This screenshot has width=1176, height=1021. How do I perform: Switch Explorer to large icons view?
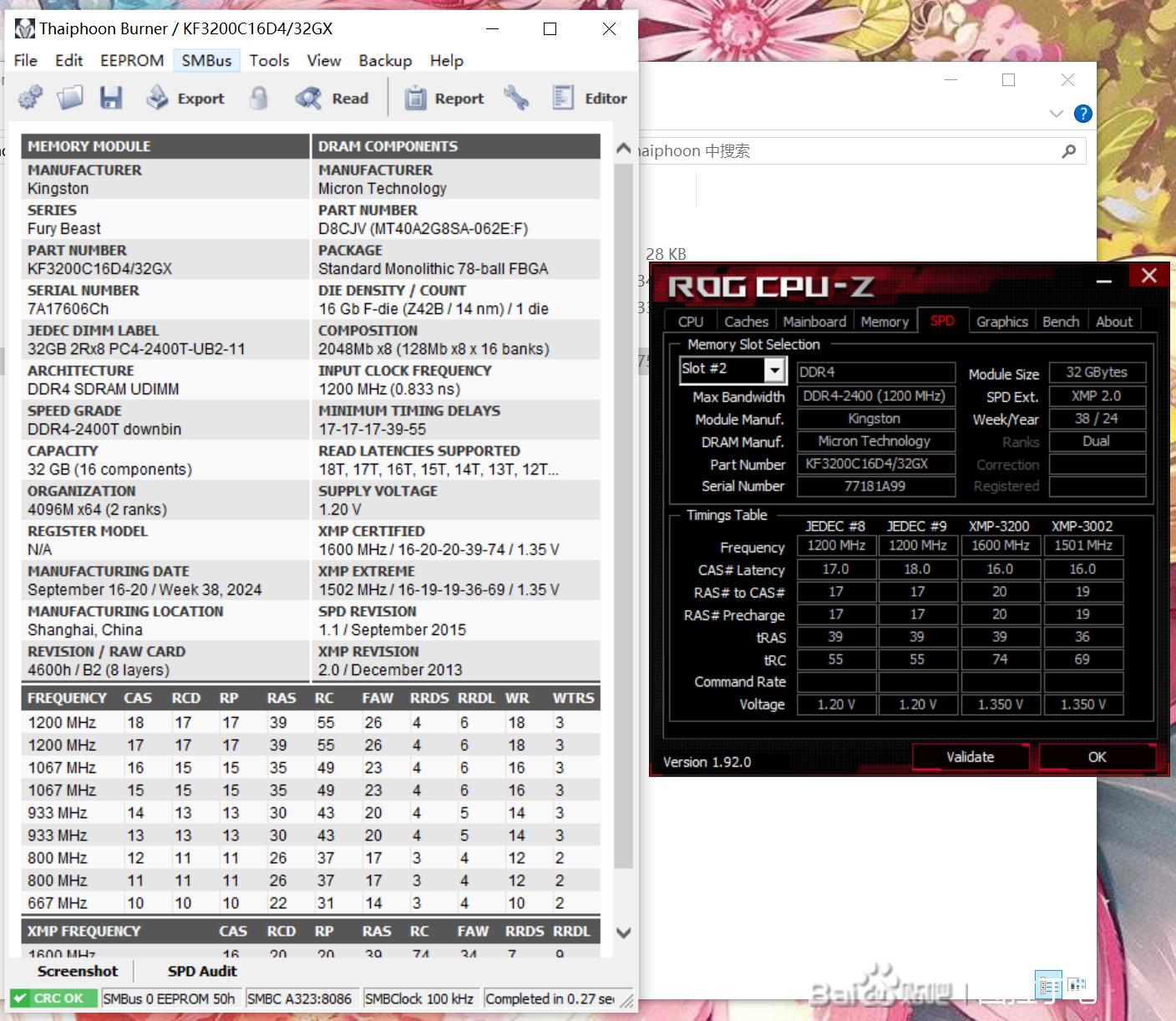tap(1077, 985)
